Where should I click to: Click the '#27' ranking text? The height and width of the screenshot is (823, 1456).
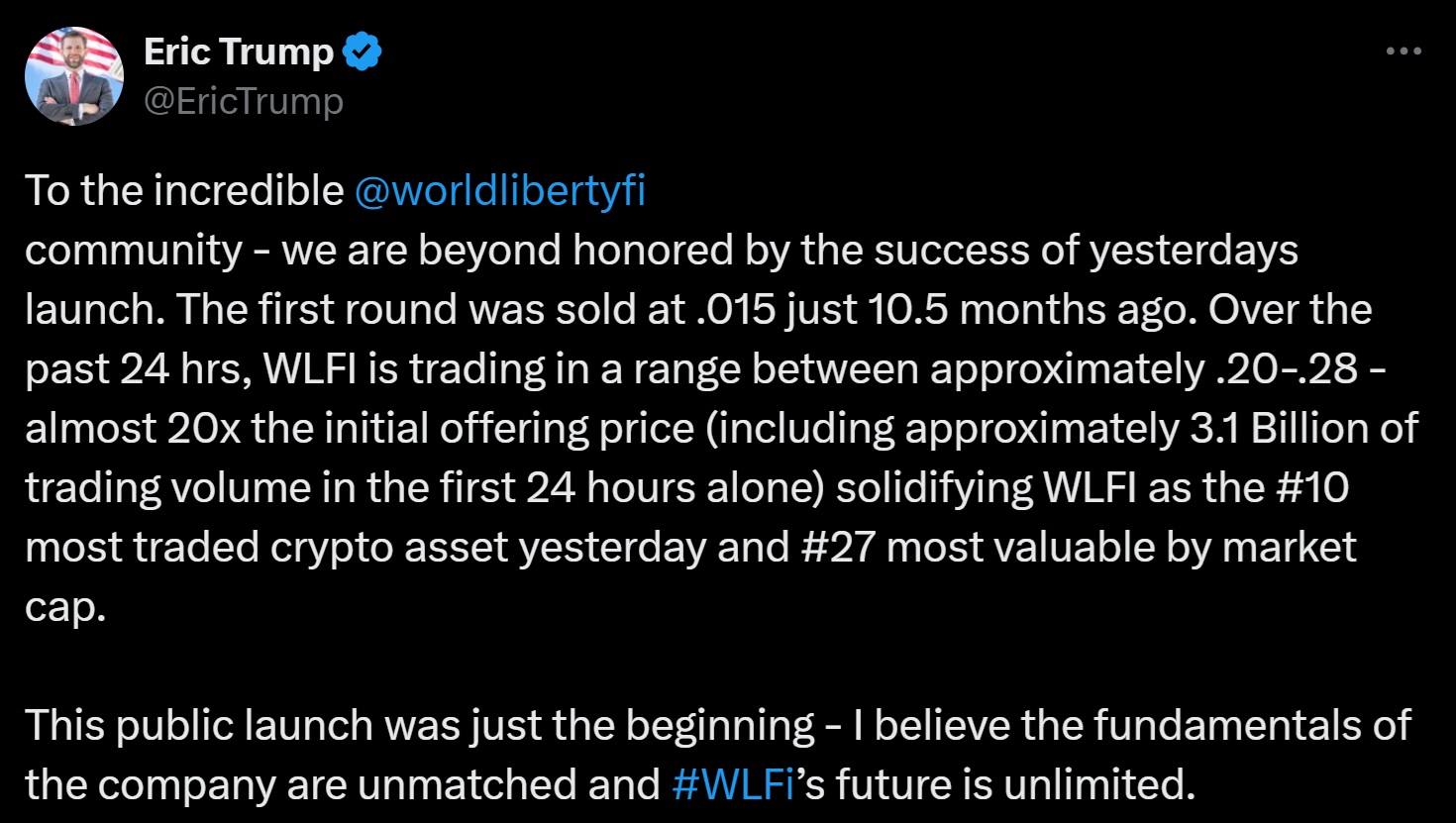[x=837, y=547]
